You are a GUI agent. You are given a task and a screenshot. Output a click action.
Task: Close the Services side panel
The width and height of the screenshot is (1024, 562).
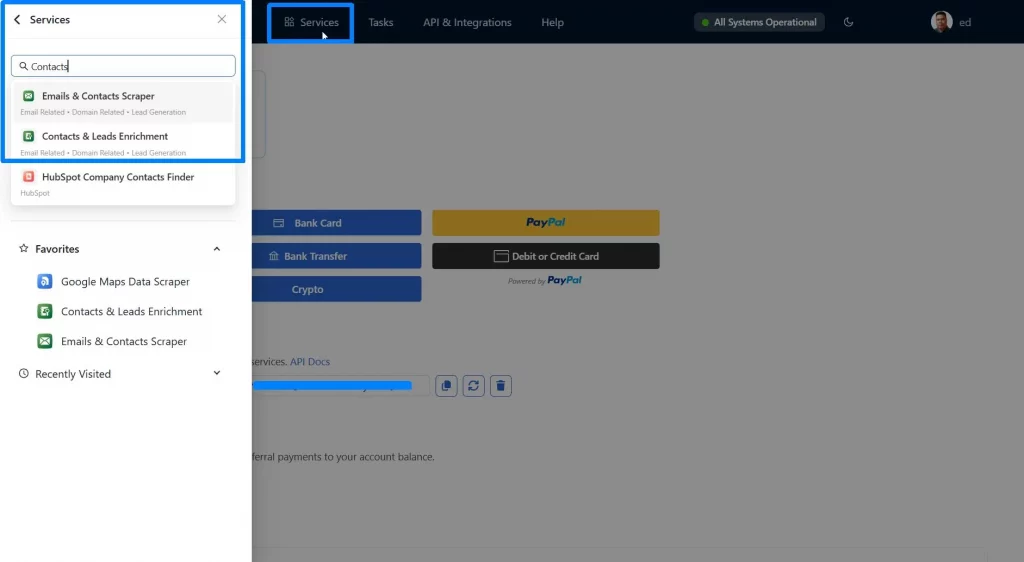pyautogui.click(x=222, y=20)
